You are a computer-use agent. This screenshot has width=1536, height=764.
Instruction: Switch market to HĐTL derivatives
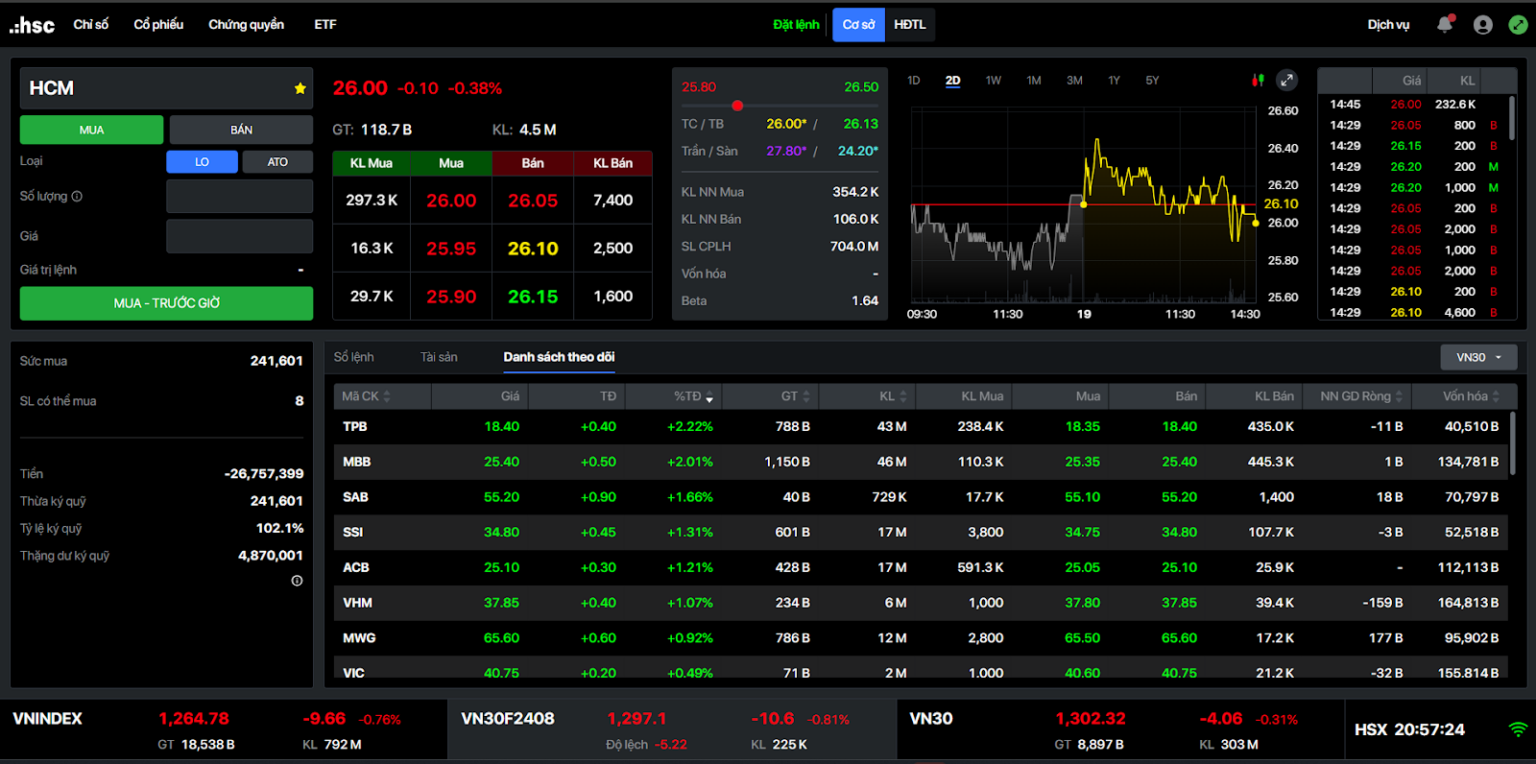(x=909, y=25)
